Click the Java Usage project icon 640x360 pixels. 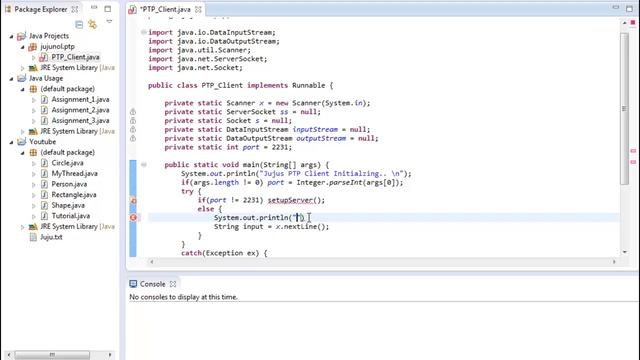[22, 78]
